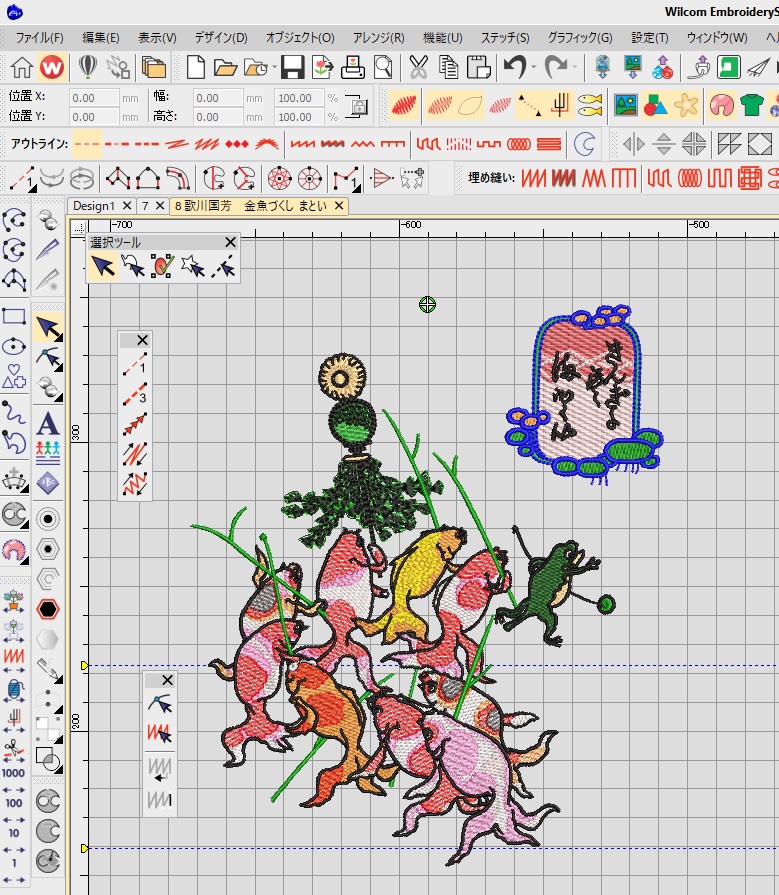Click the Redo arrow
The image size is (779, 895).
(x=555, y=67)
